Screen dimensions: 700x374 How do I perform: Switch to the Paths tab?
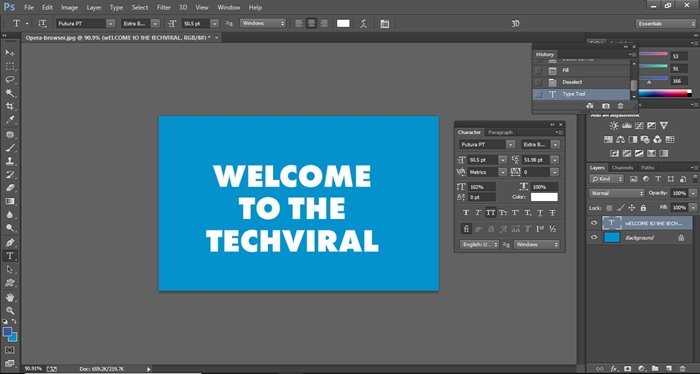pos(647,168)
